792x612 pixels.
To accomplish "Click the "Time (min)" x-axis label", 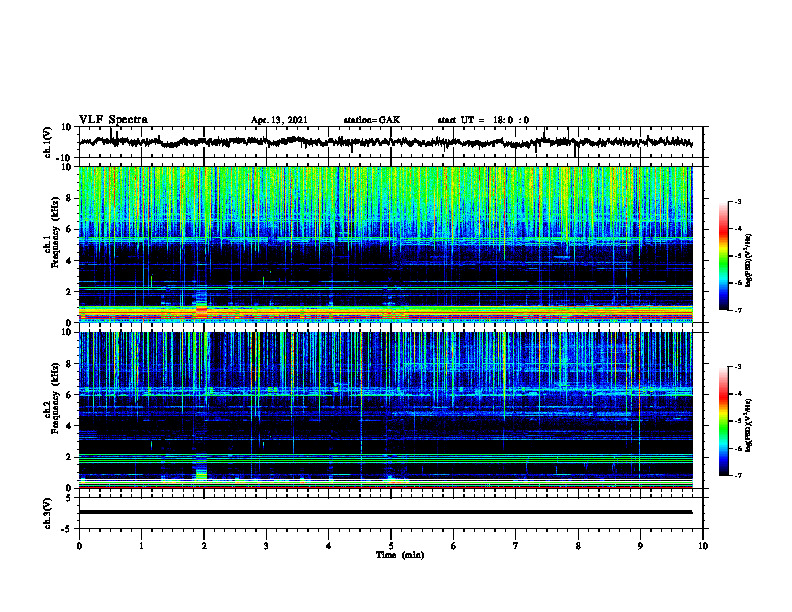I will click(400, 555).
